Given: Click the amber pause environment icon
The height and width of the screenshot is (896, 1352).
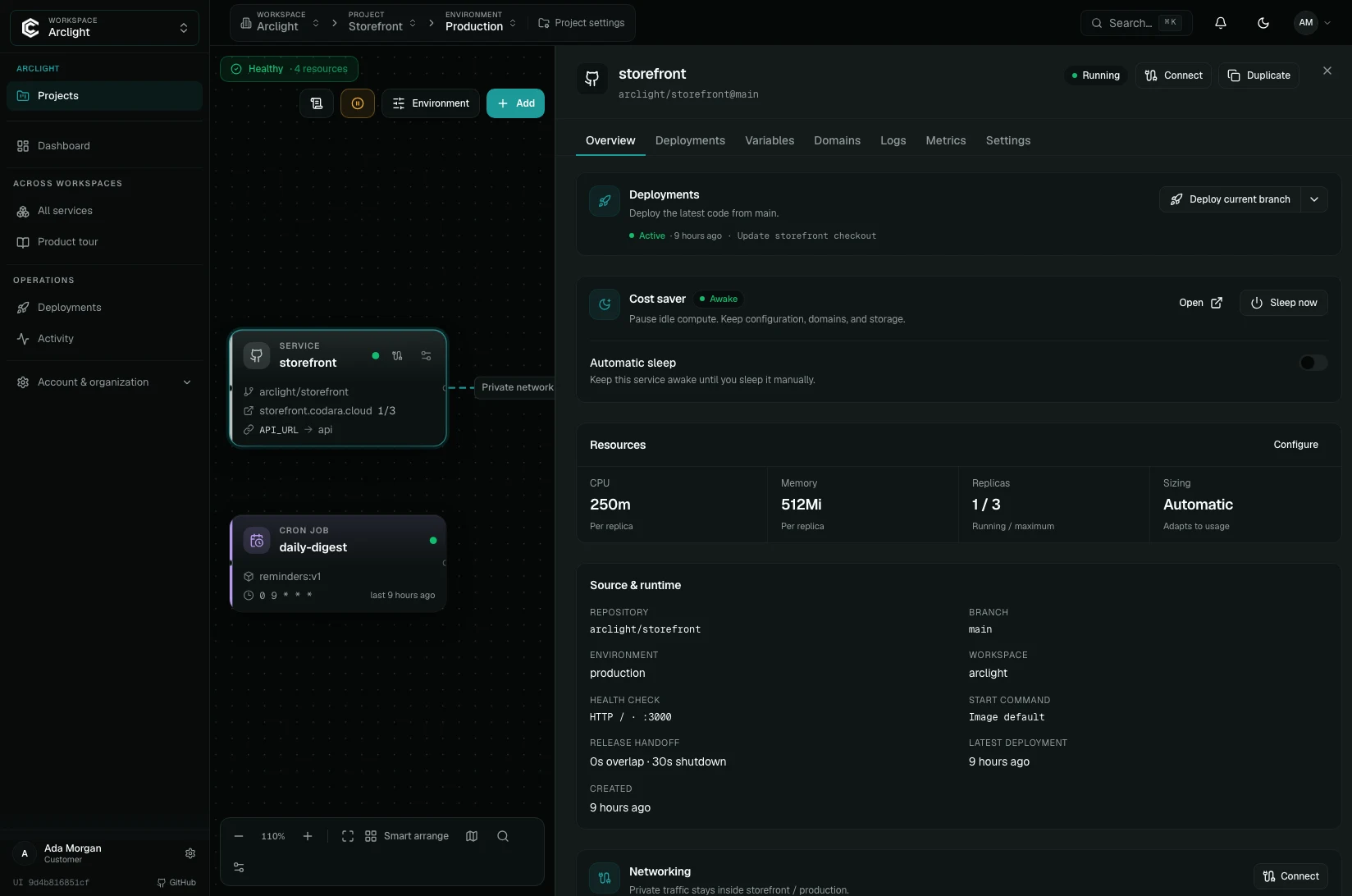Looking at the screenshot, I should [358, 103].
